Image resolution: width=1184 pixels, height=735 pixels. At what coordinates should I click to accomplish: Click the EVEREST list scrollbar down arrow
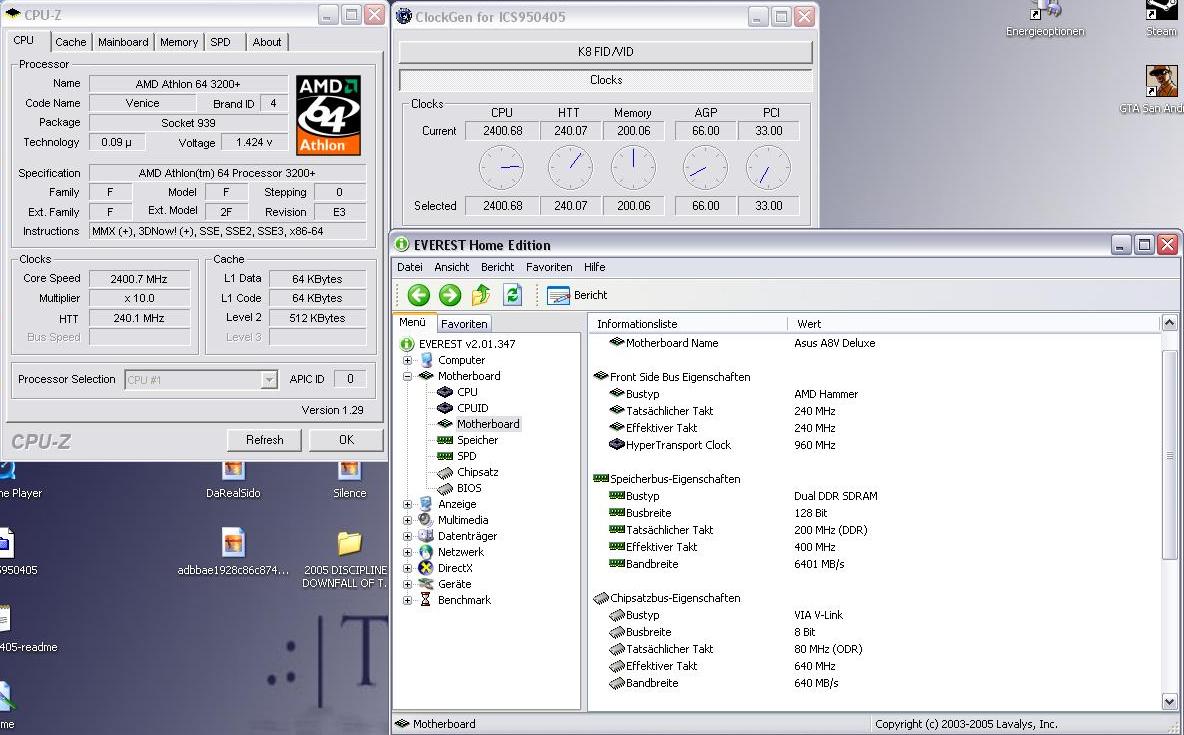pos(1170,702)
